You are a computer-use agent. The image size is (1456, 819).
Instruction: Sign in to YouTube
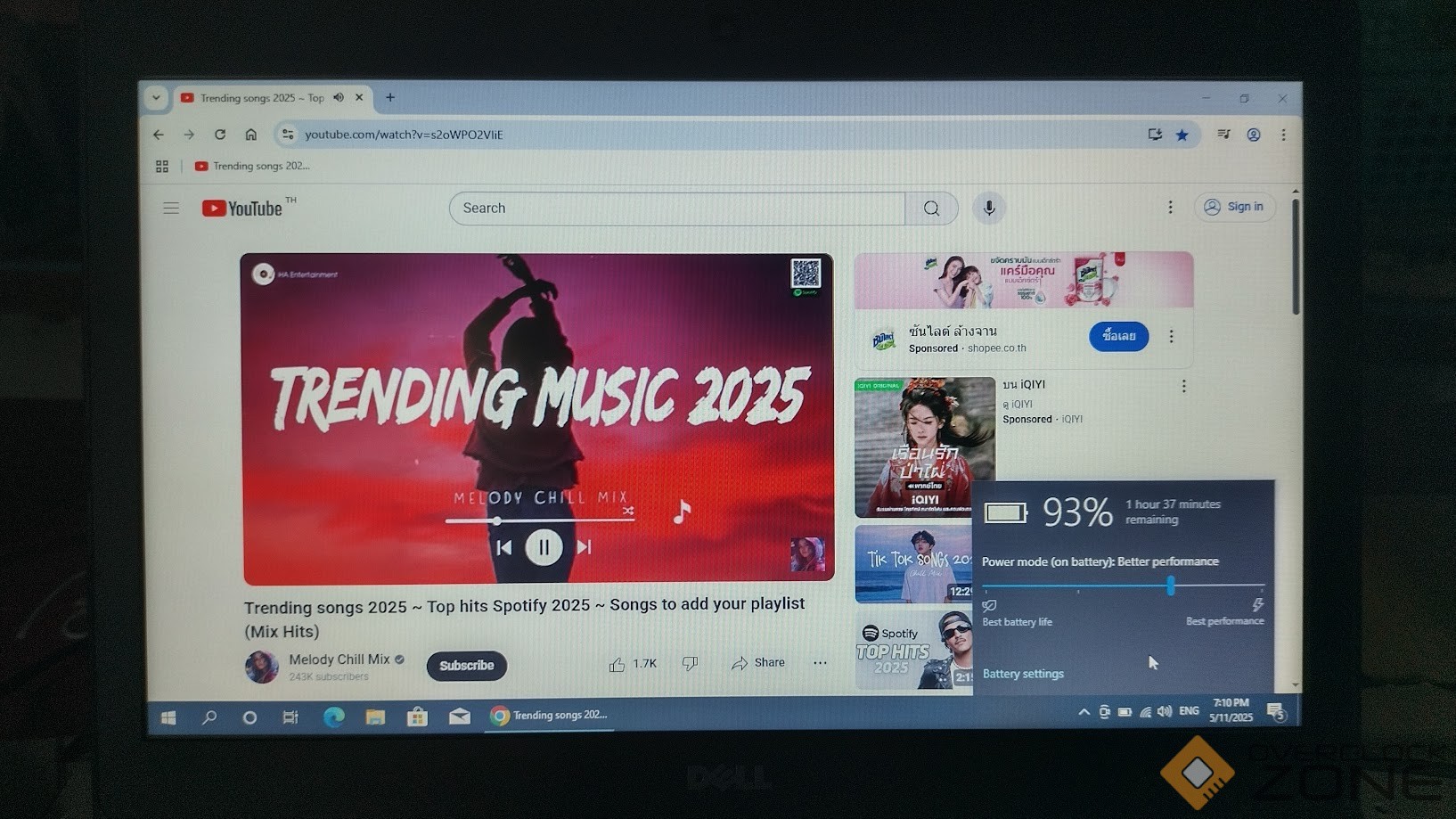tap(1235, 207)
